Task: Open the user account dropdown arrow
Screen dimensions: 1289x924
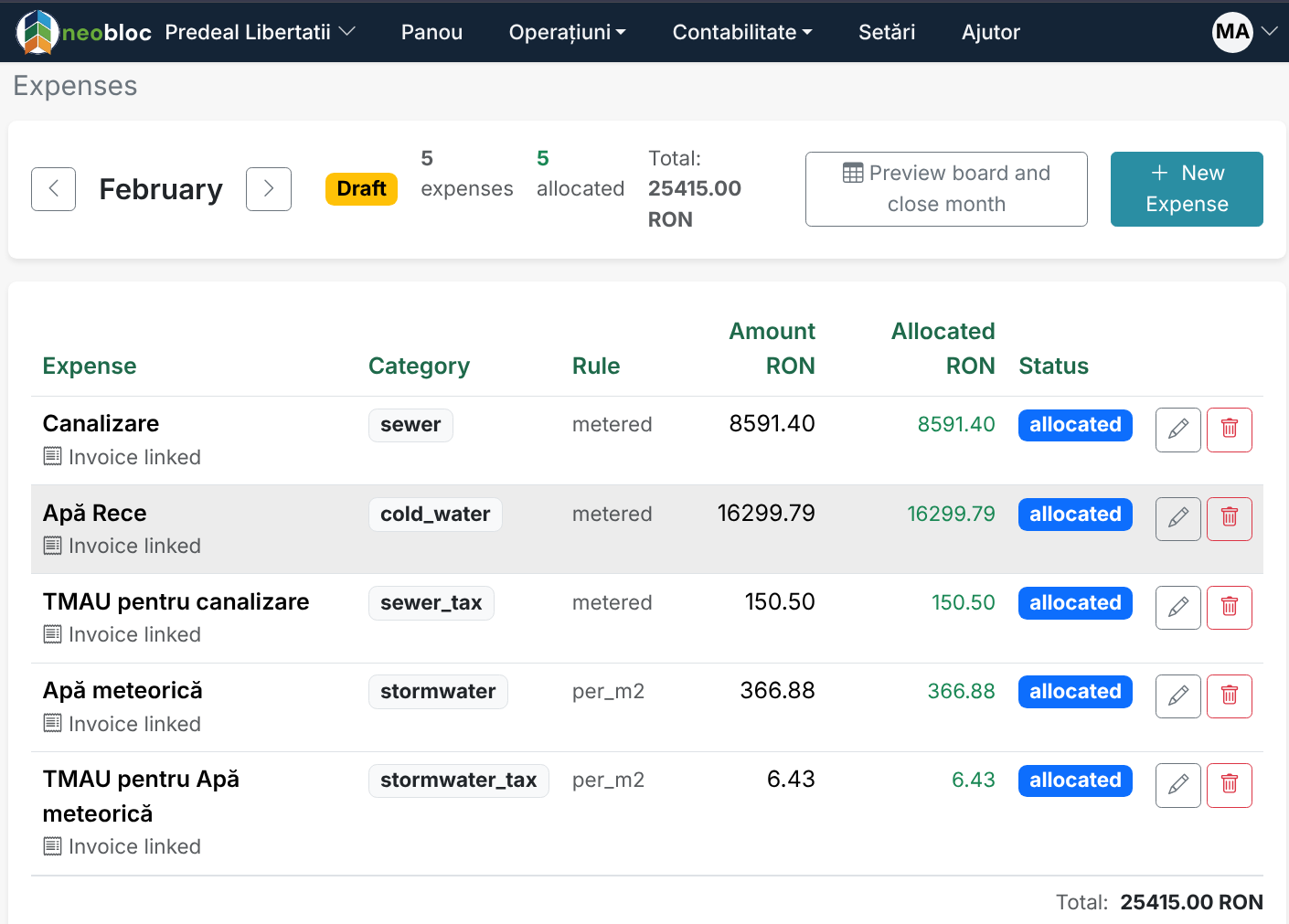Action: (x=1269, y=32)
